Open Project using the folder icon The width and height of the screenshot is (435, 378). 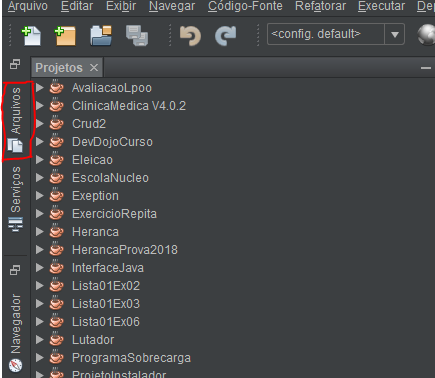(x=101, y=36)
